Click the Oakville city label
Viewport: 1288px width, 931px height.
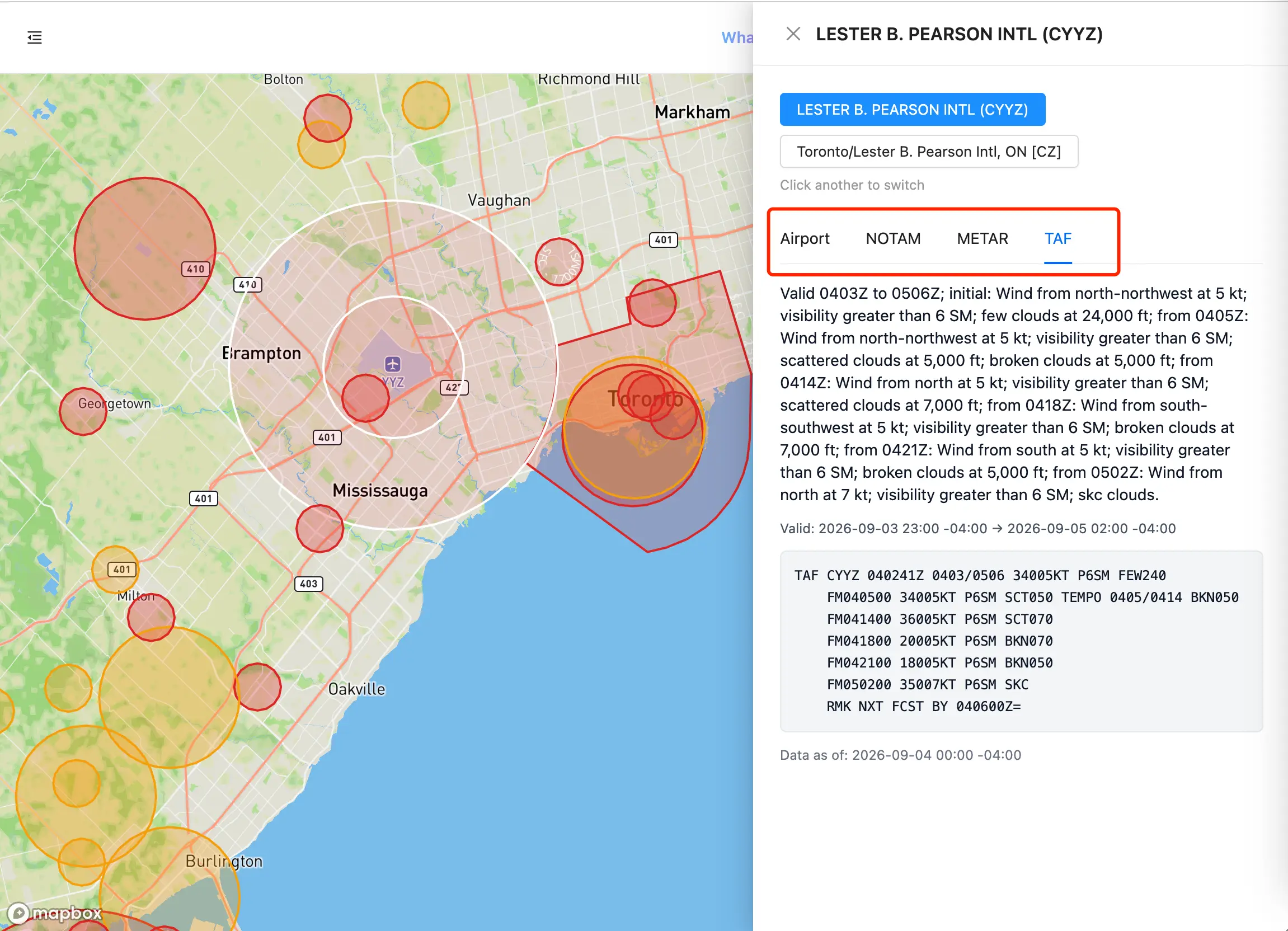pyautogui.click(x=356, y=689)
